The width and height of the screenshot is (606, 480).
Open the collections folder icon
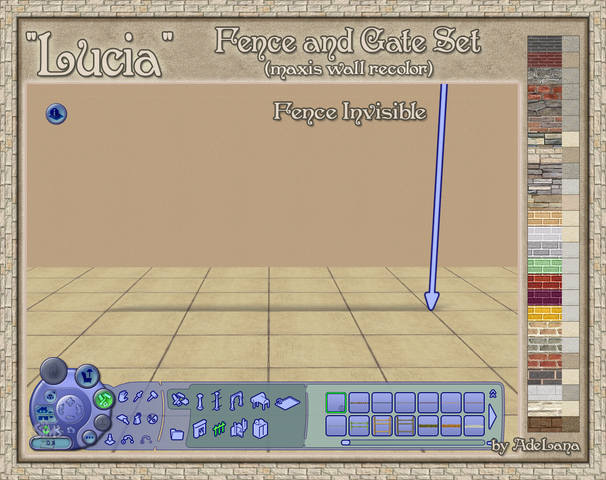coord(177,434)
